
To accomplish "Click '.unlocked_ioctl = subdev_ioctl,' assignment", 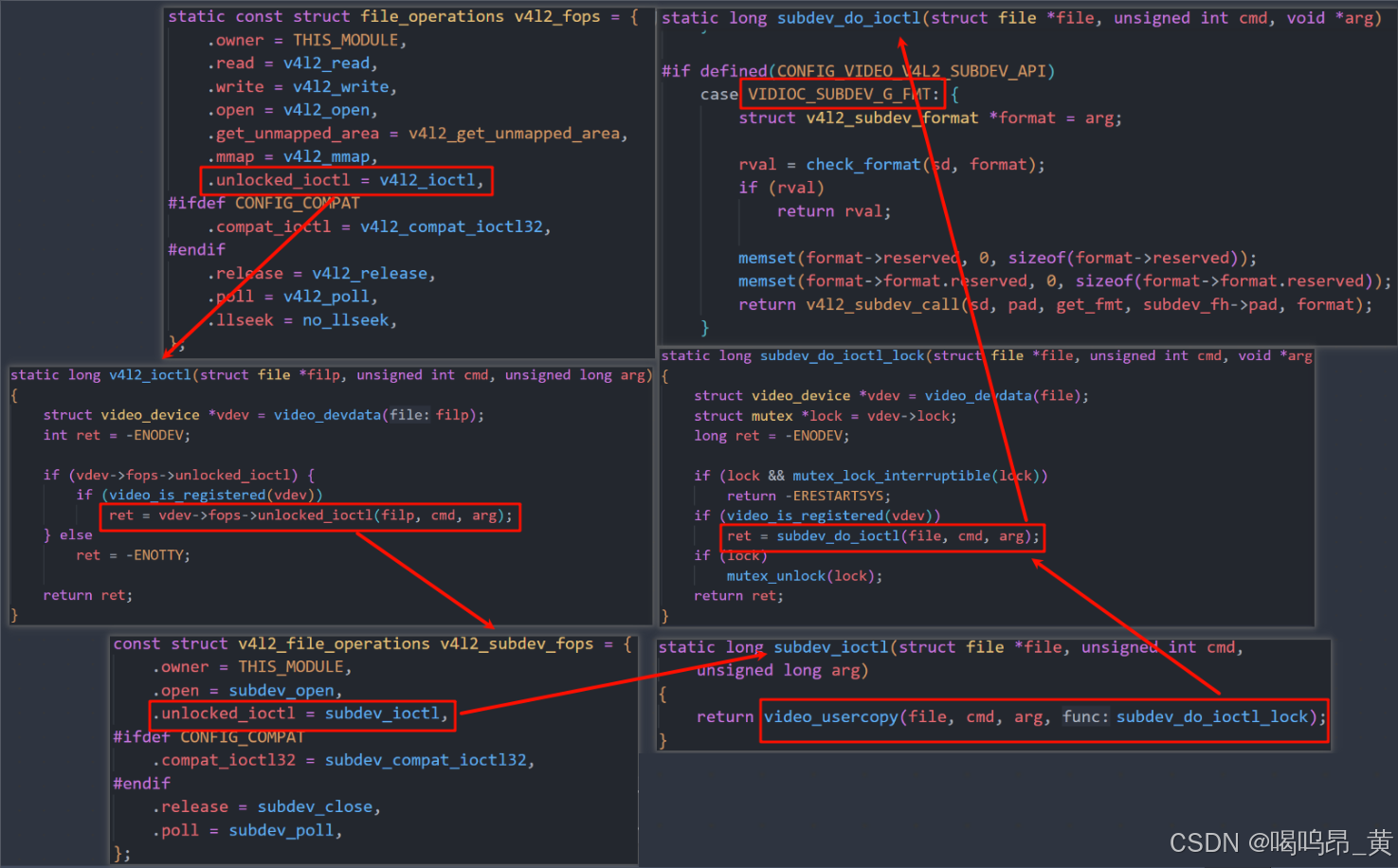I will (x=300, y=714).
